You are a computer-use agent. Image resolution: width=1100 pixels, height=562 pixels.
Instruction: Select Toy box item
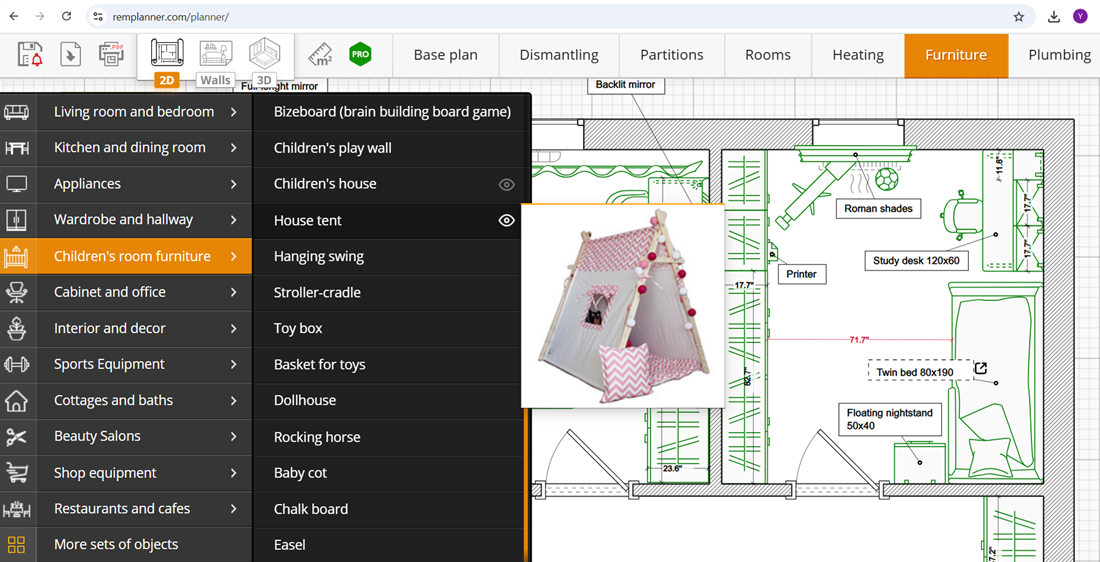tap(389, 328)
